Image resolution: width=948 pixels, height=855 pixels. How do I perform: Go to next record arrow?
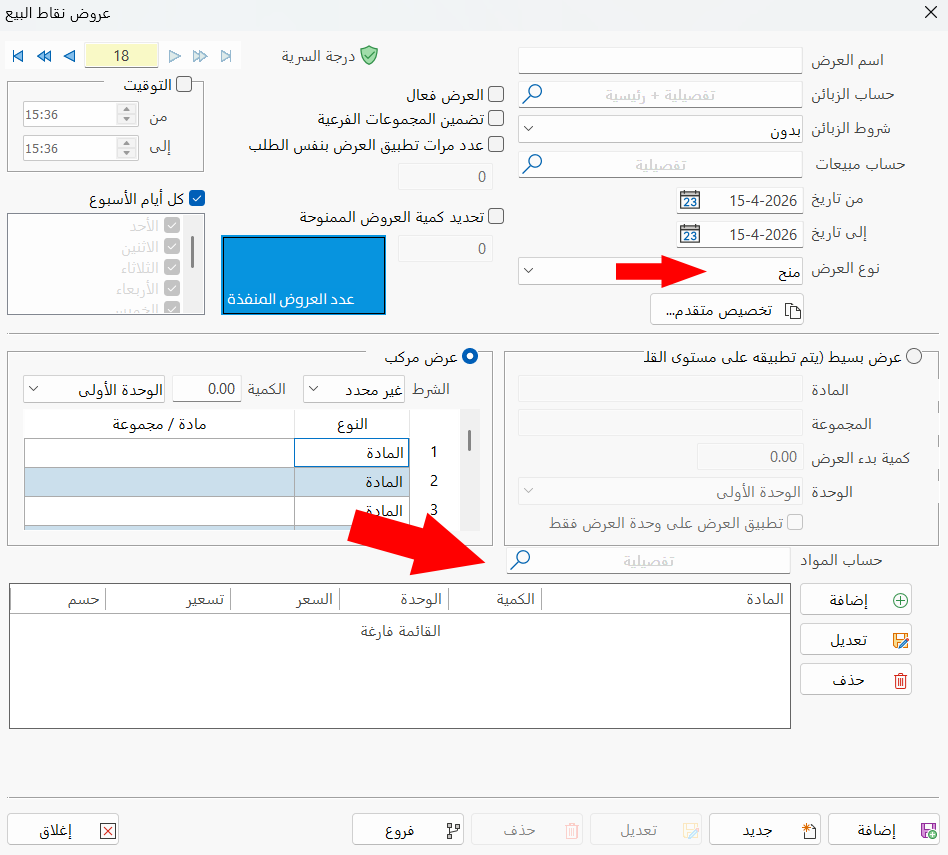(175, 56)
